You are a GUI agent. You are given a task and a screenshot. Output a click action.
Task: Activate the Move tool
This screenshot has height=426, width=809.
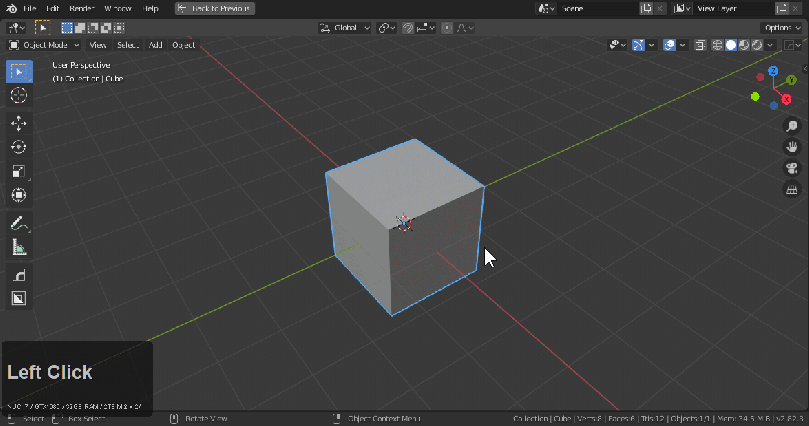coord(18,123)
